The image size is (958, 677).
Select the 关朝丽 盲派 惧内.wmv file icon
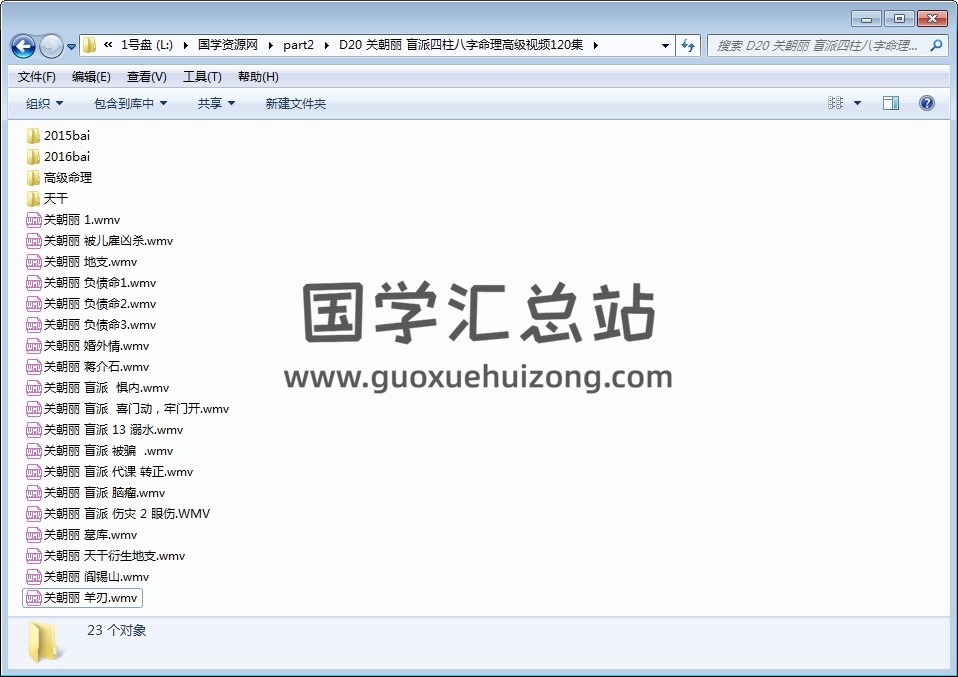pos(34,388)
